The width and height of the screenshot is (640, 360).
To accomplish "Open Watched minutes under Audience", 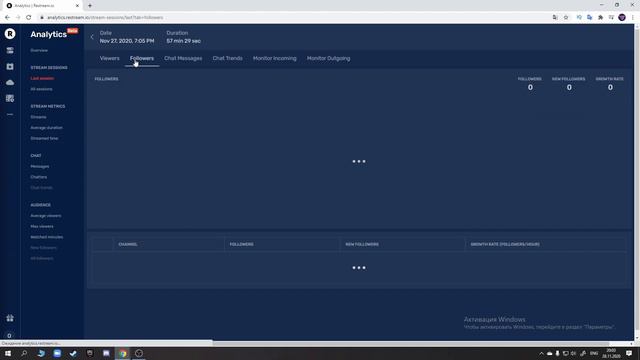I will click(47, 237).
